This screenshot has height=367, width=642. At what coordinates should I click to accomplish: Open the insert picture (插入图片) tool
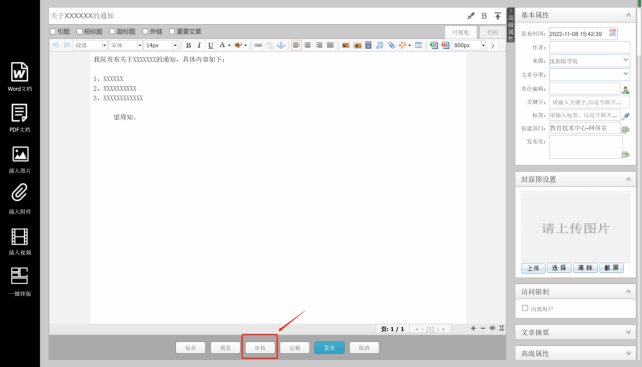[x=20, y=154]
